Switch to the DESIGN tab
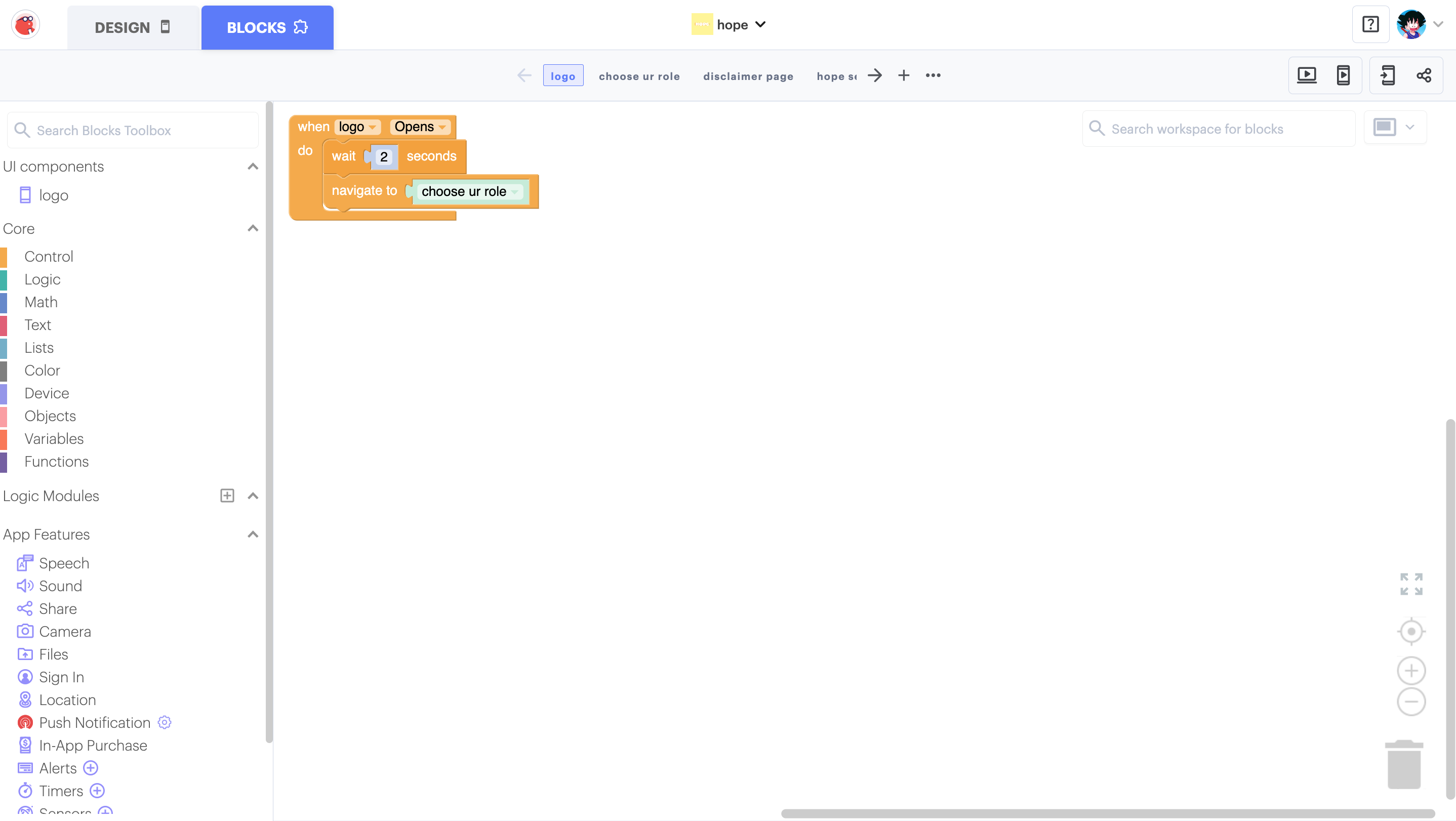1456x821 pixels. [x=132, y=27]
